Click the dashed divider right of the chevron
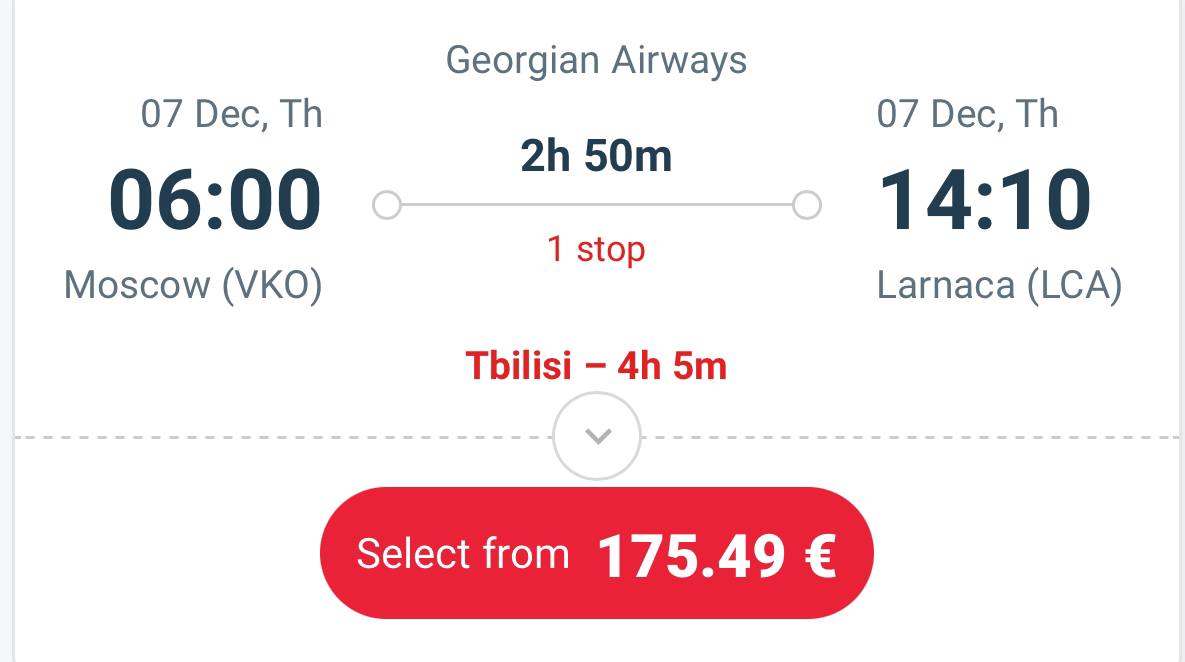1185x662 pixels. tap(910, 437)
